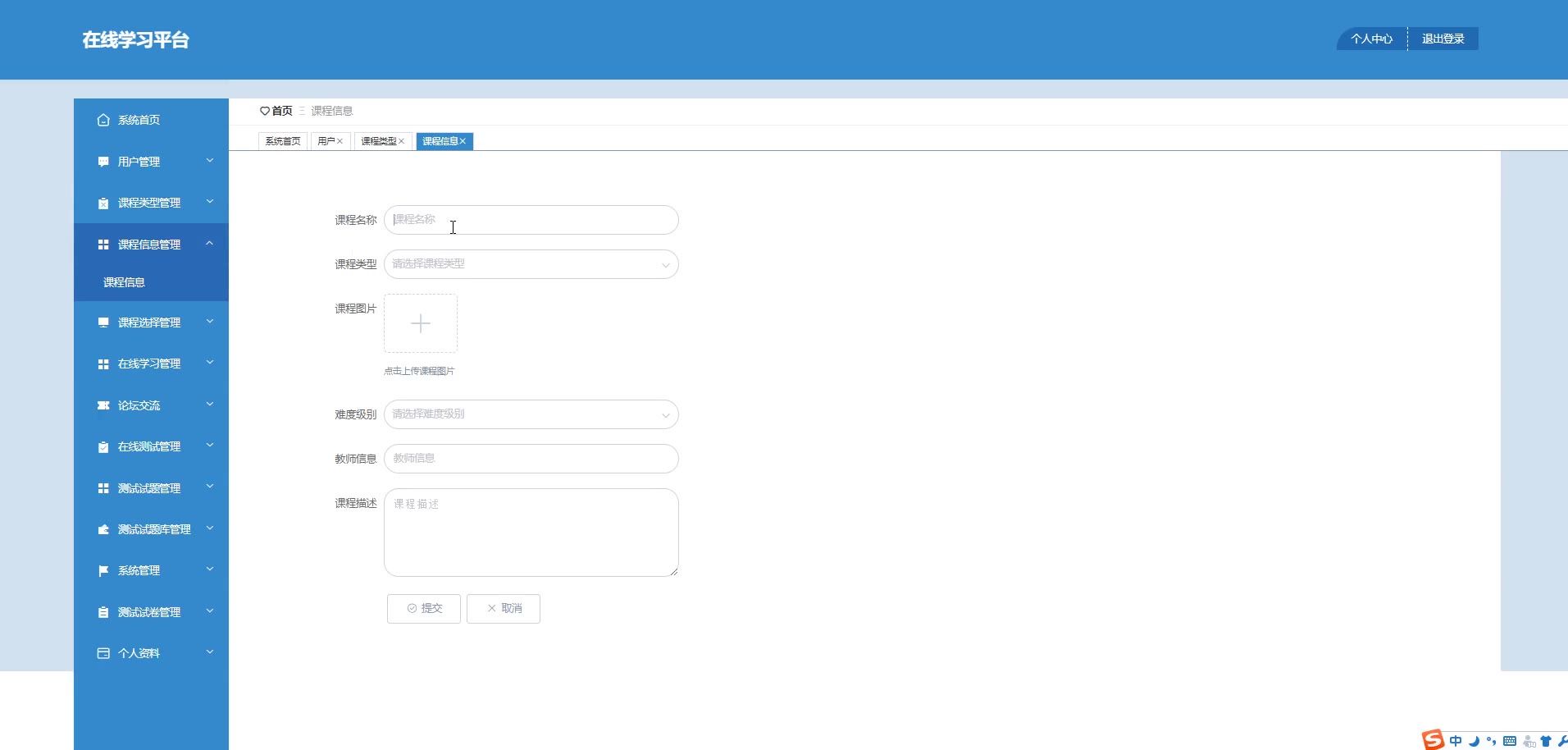Open 个人中心 in the header
The height and width of the screenshot is (750, 1568).
tap(1372, 39)
